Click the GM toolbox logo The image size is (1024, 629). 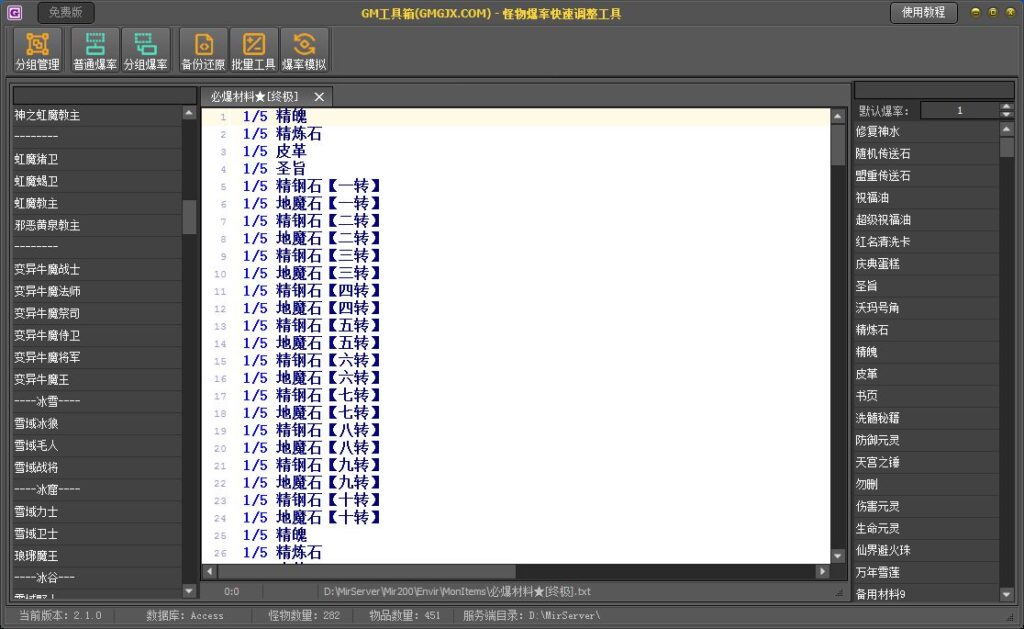[14, 13]
